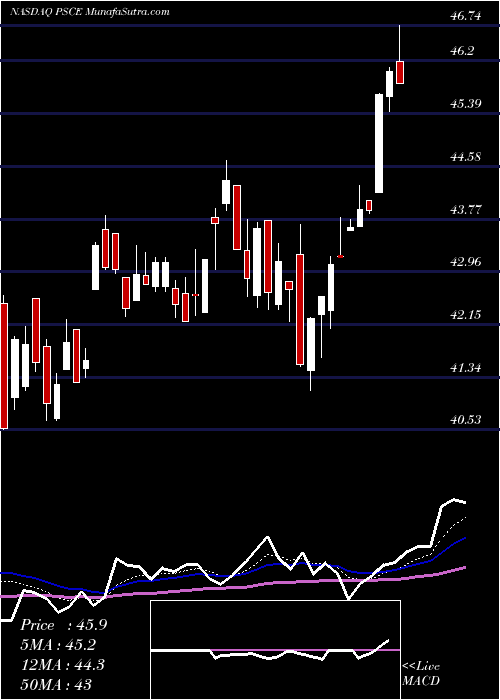Click the <<Live MACD label
The image size is (500, 700).
[x=421, y=673]
